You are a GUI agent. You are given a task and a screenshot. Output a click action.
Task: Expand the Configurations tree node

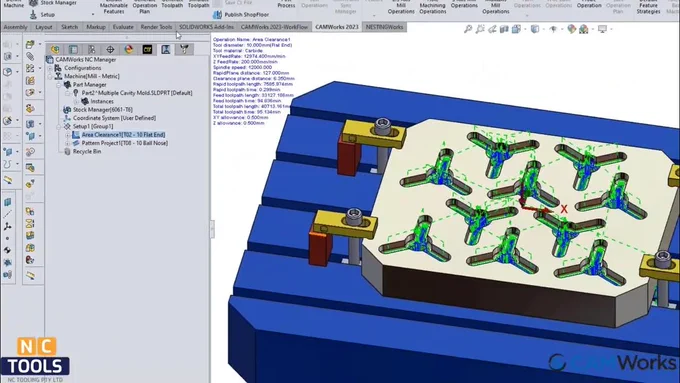[50, 68]
